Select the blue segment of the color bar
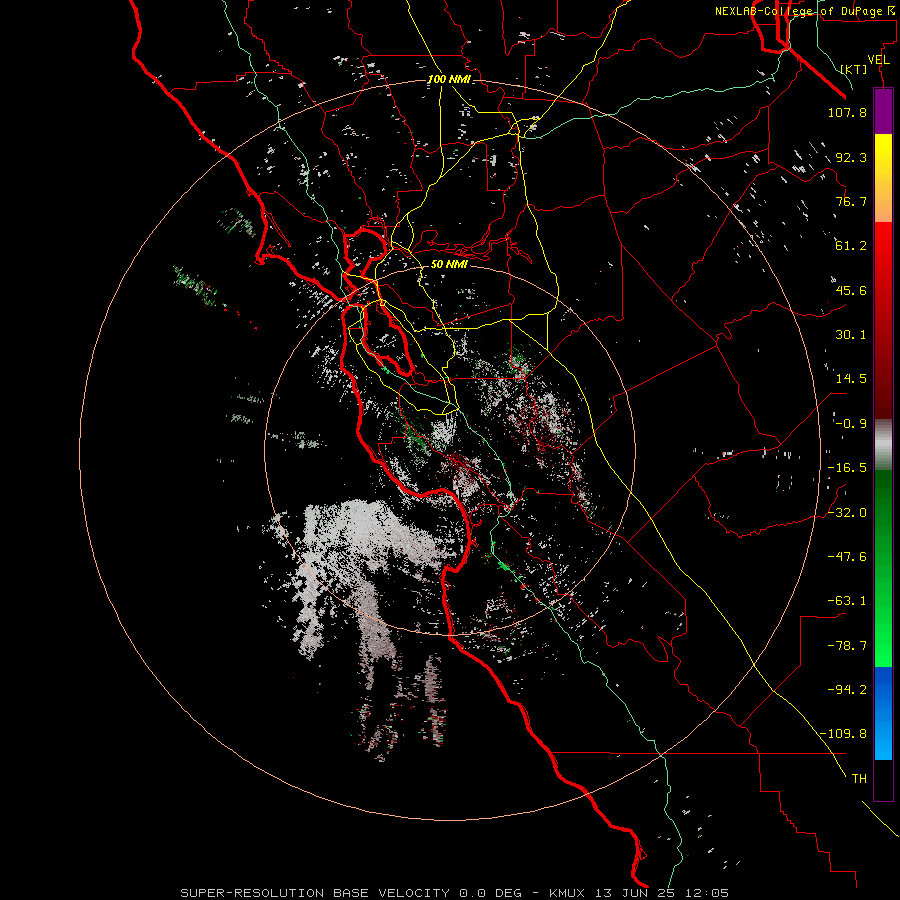900x900 pixels. point(883,713)
